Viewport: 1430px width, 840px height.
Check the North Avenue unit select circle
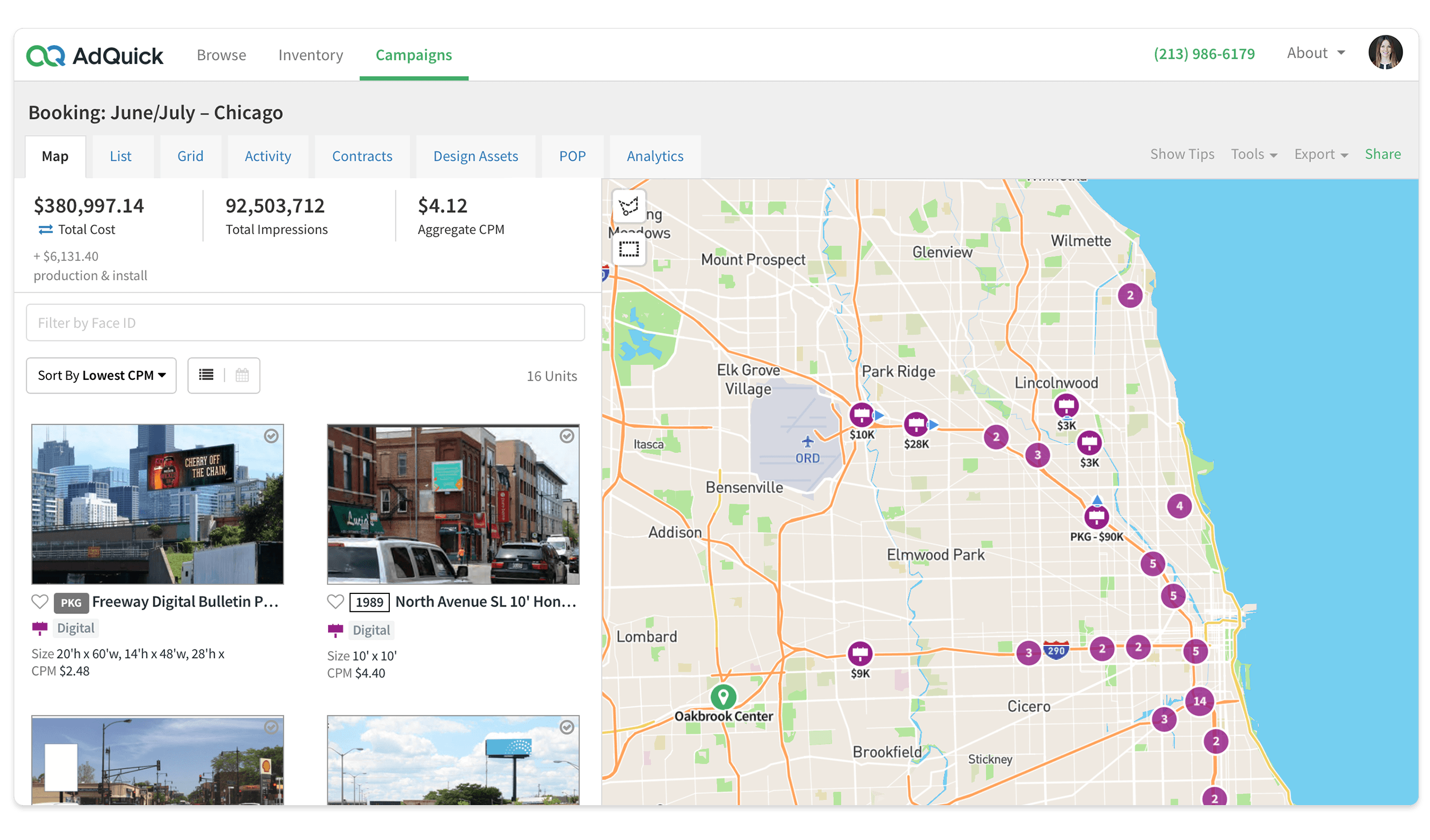coord(567,436)
